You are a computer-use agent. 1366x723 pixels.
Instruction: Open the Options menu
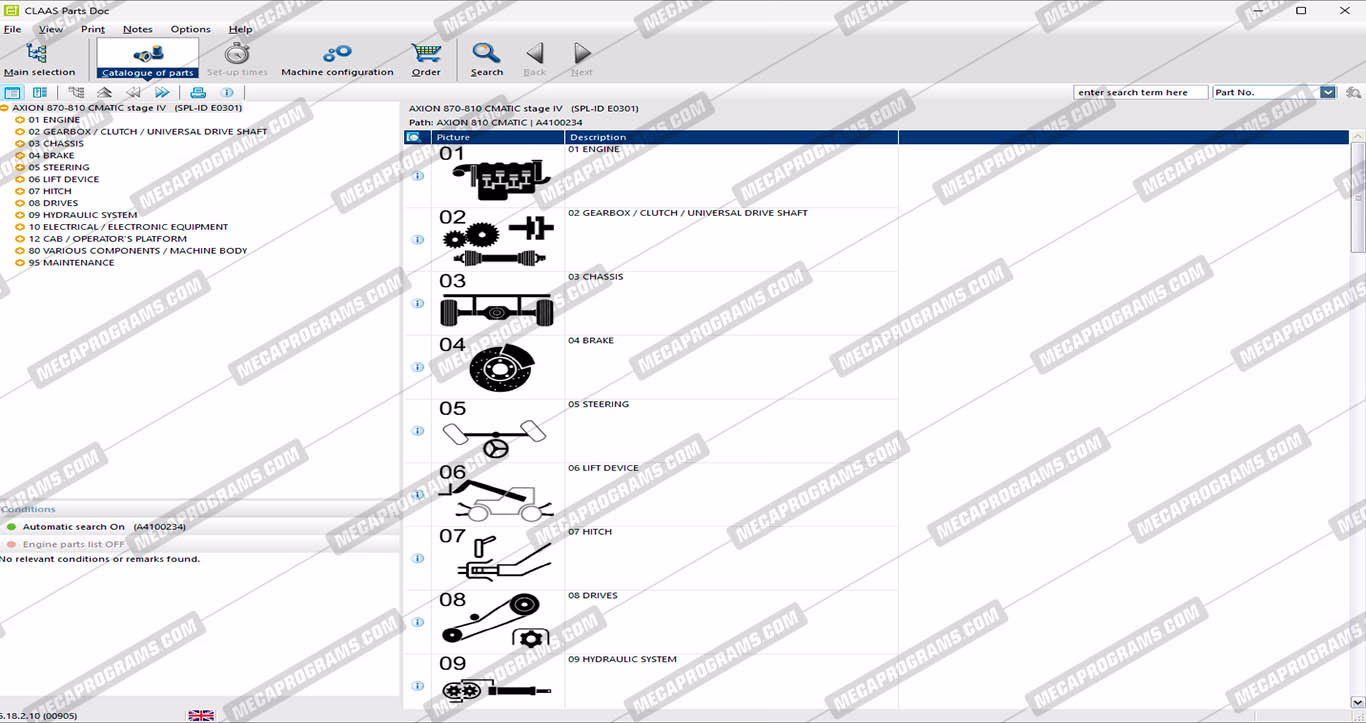tap(190, 29)
